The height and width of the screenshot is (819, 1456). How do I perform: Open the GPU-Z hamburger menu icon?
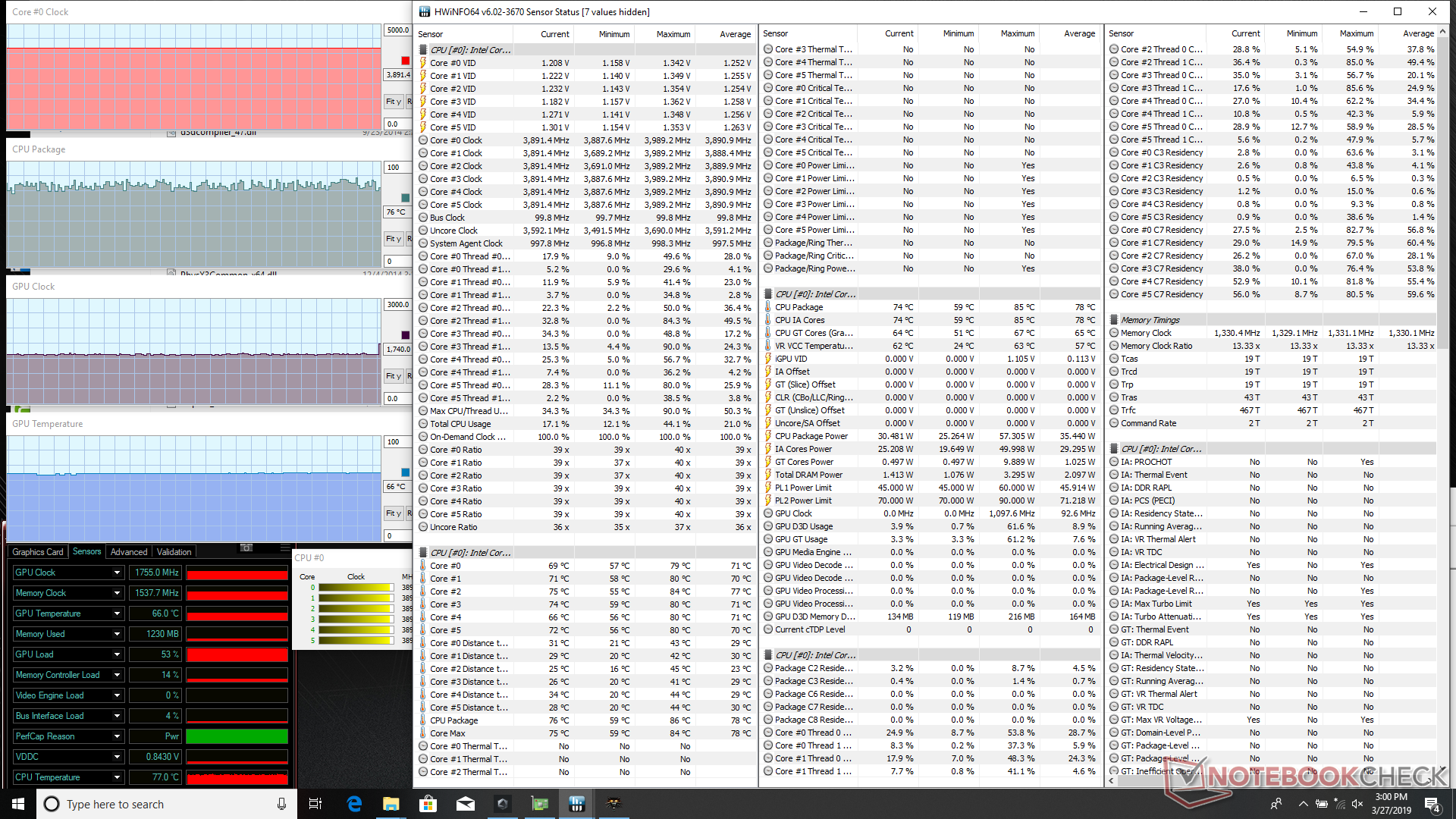(285, 548)
